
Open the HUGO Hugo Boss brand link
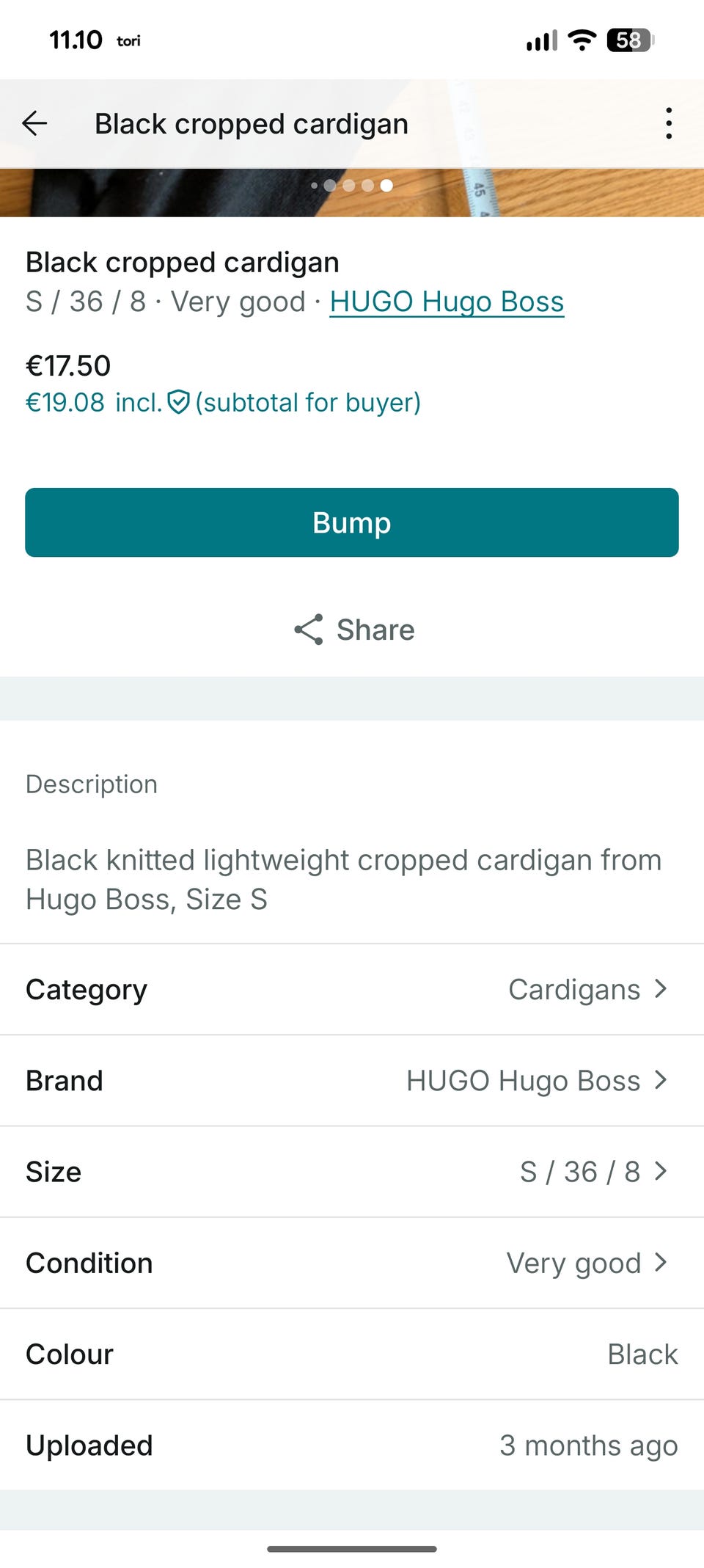[x=447, y=302]
